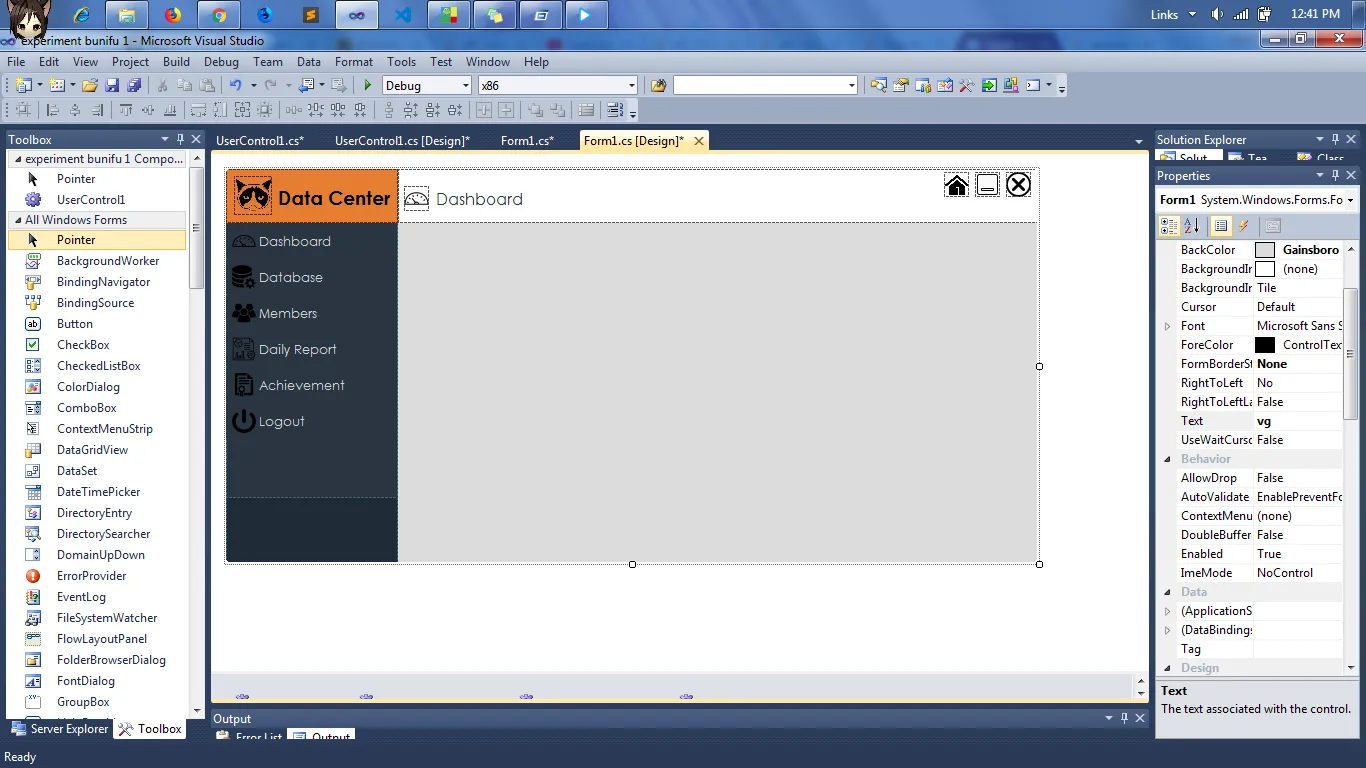
Task: Click the Center Horizontally layout icon
Action: pos(484,110)
